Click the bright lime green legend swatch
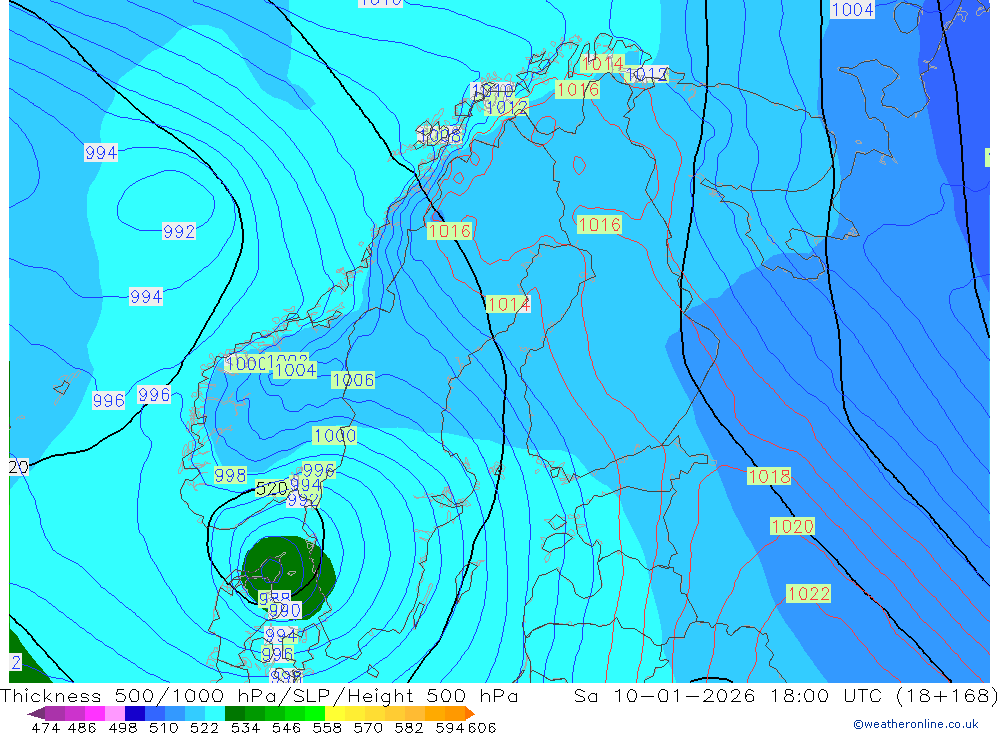 click(x=316, y=713)
